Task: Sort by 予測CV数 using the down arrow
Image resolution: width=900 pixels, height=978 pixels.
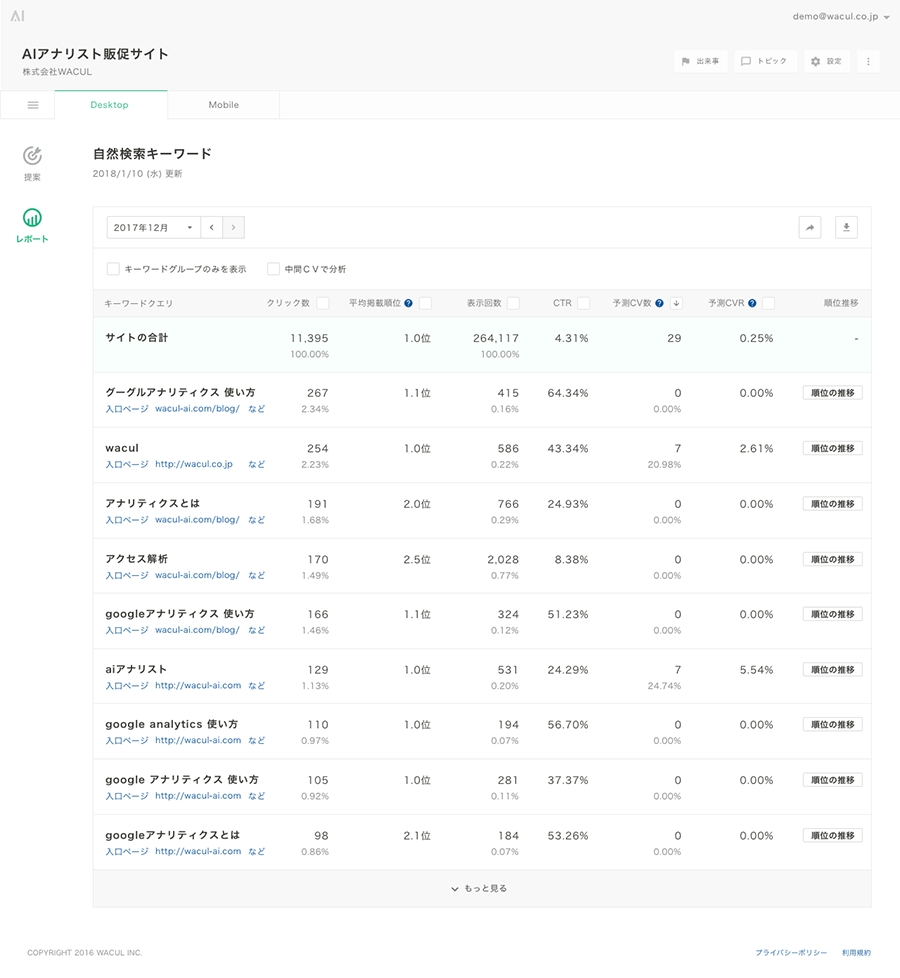Action: point(676,303)
